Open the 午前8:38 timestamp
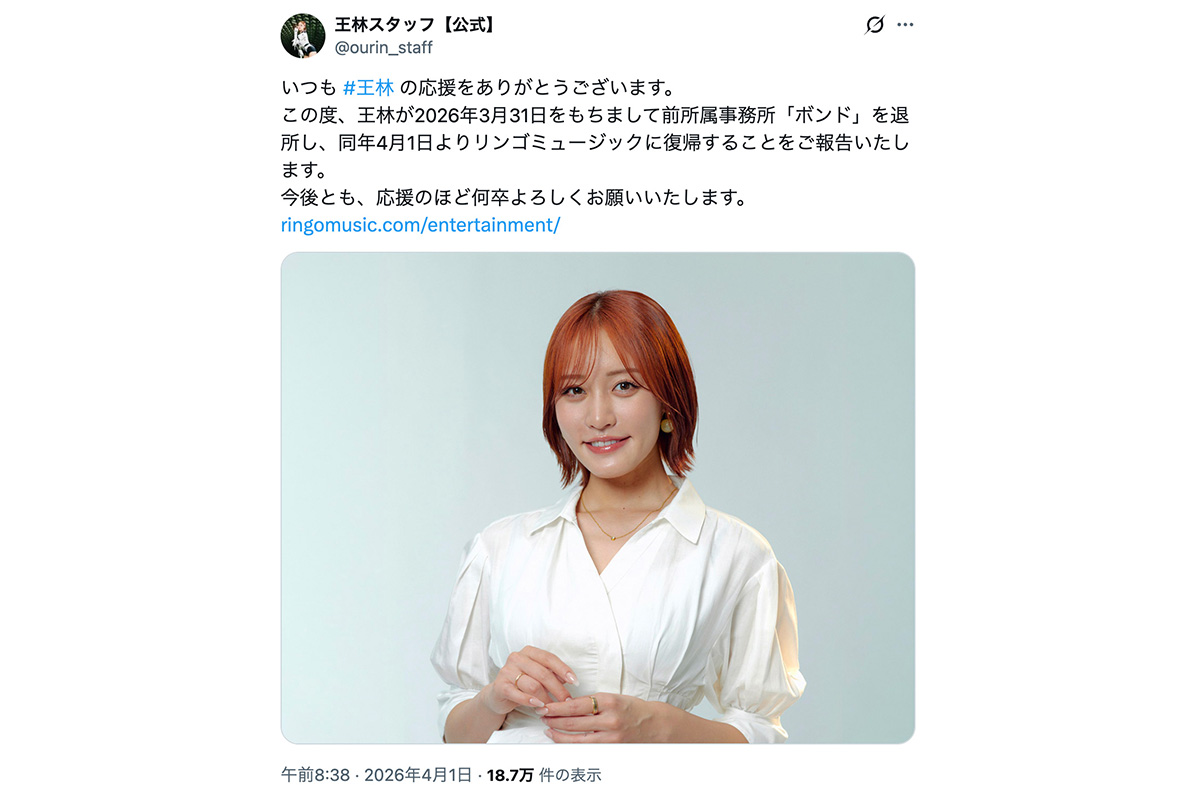Image resolution: width=1200 pixels, height=800 pixels. 315,775
